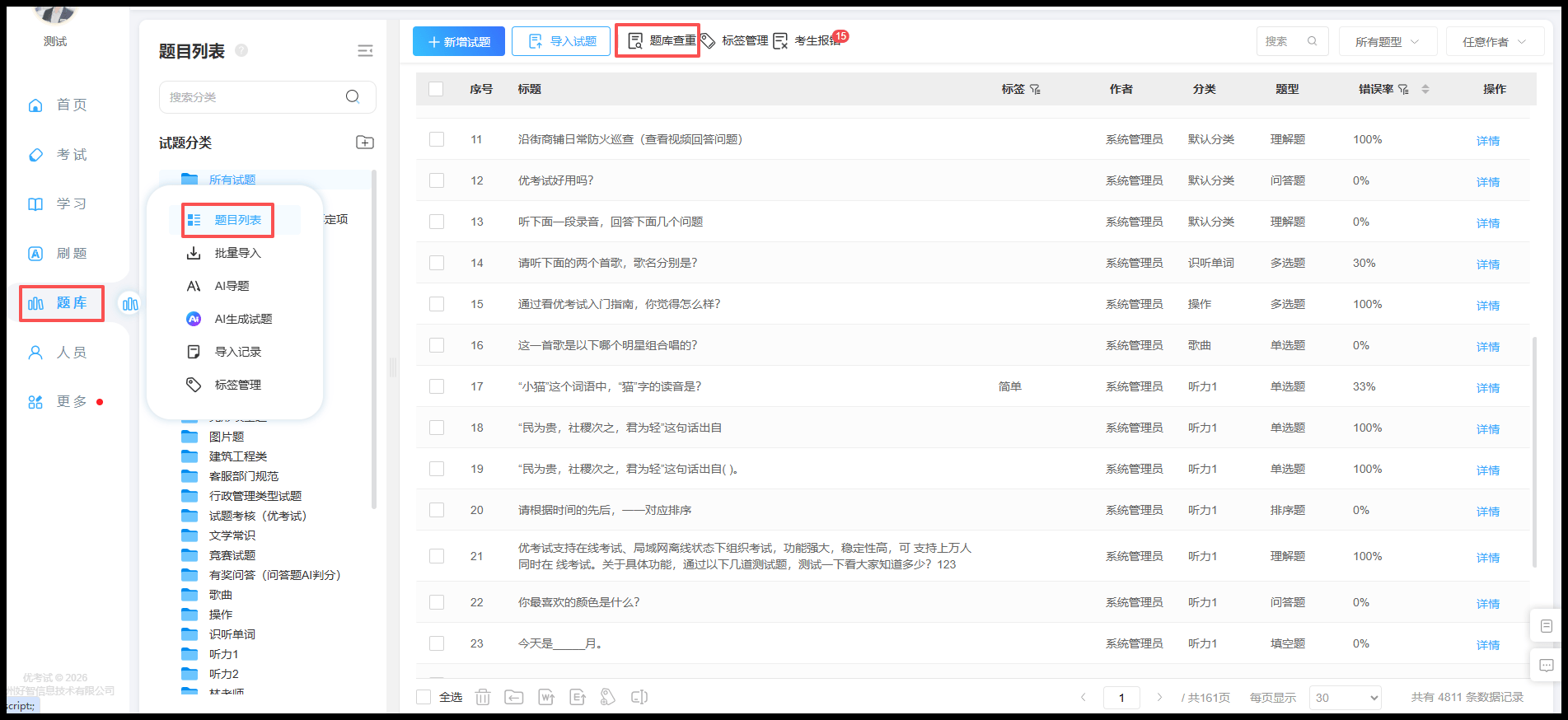The height and width of the screenshot is (720, 1568).
Task: Go to the 考试 exam section
Action: click(58, 155)
